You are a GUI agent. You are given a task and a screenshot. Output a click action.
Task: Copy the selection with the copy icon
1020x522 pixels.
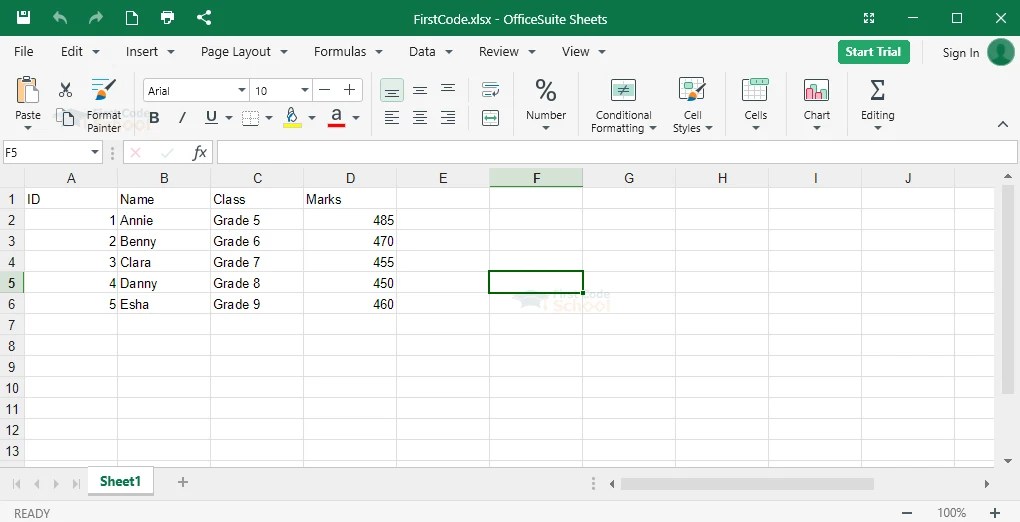point(65,117)
